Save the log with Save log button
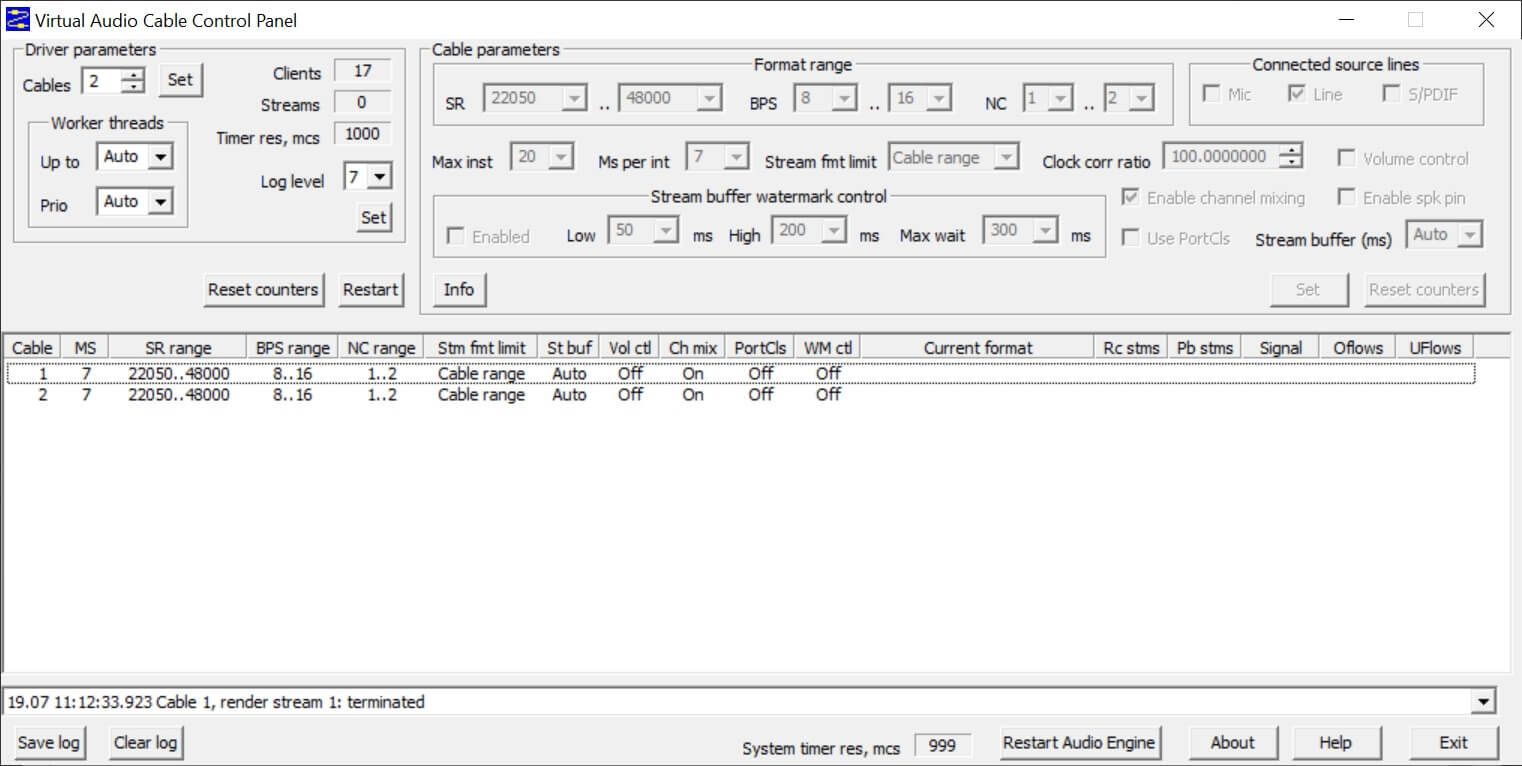1522x766 pixels. tap(49, 743)
